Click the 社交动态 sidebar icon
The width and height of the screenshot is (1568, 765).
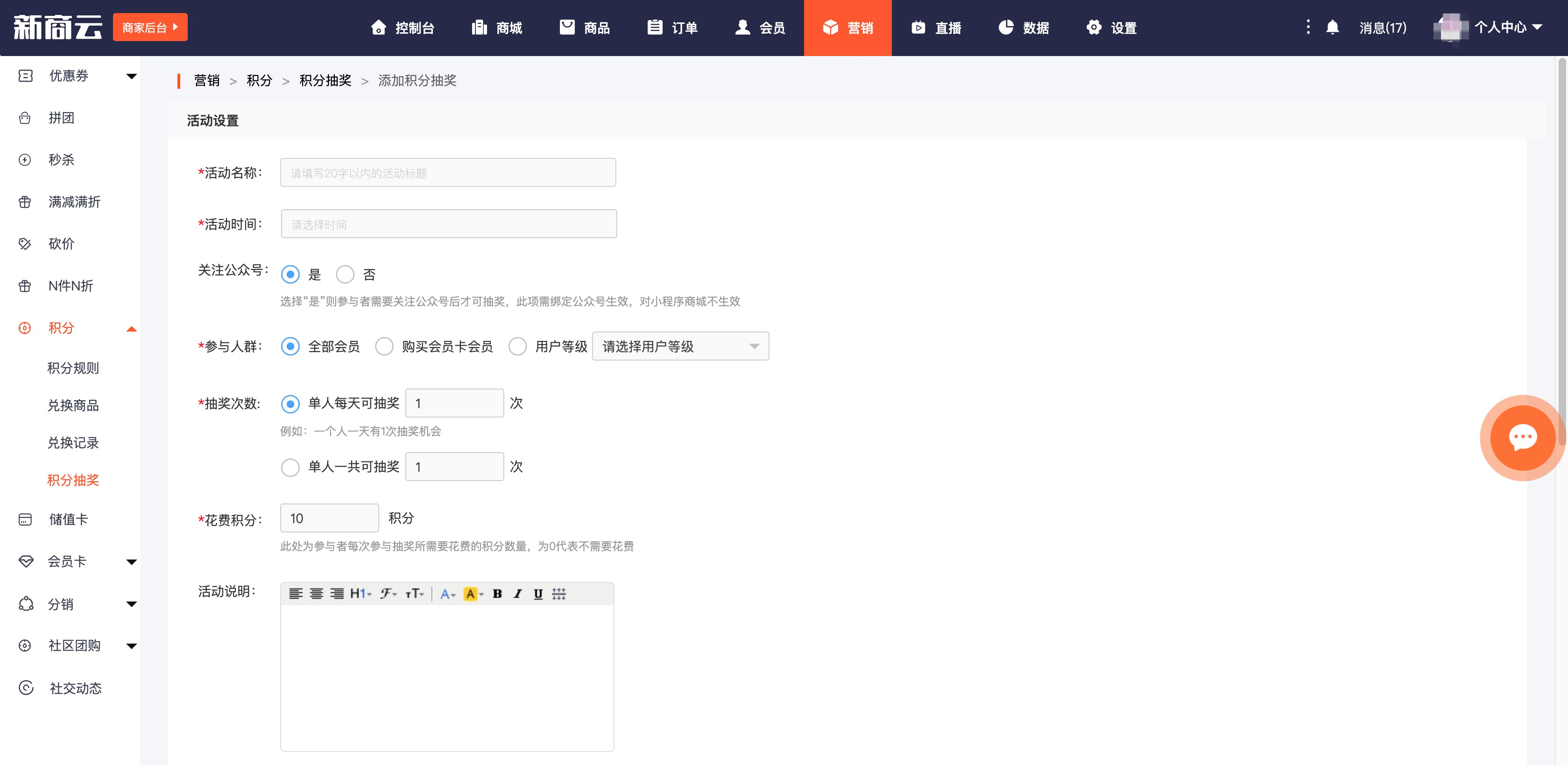26,688
